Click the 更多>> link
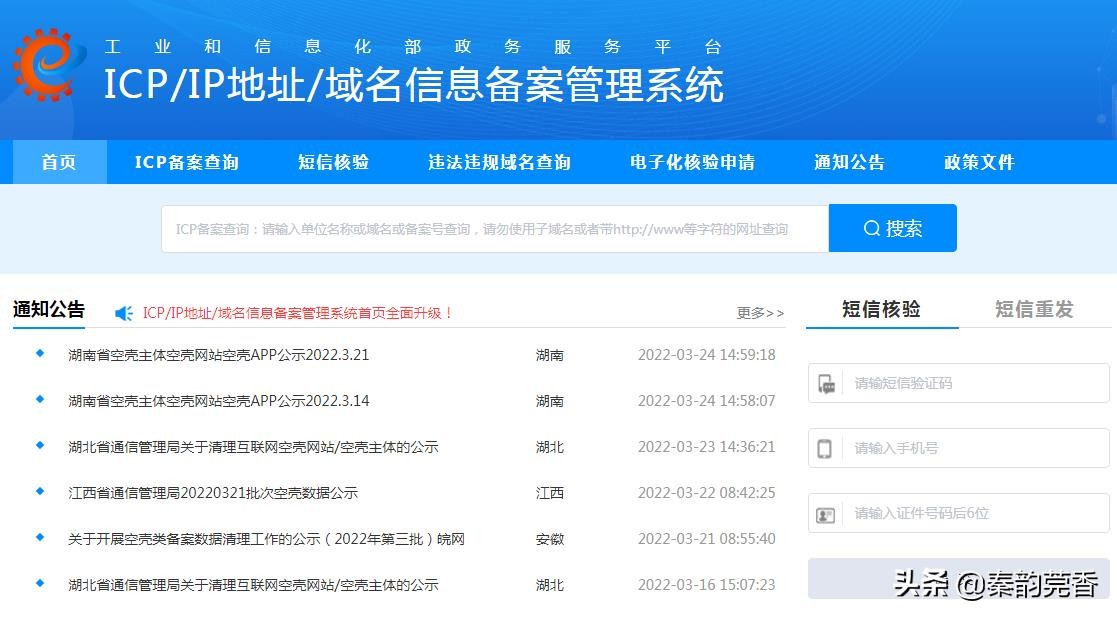The image size is (1117, 617). pos(761,312)
